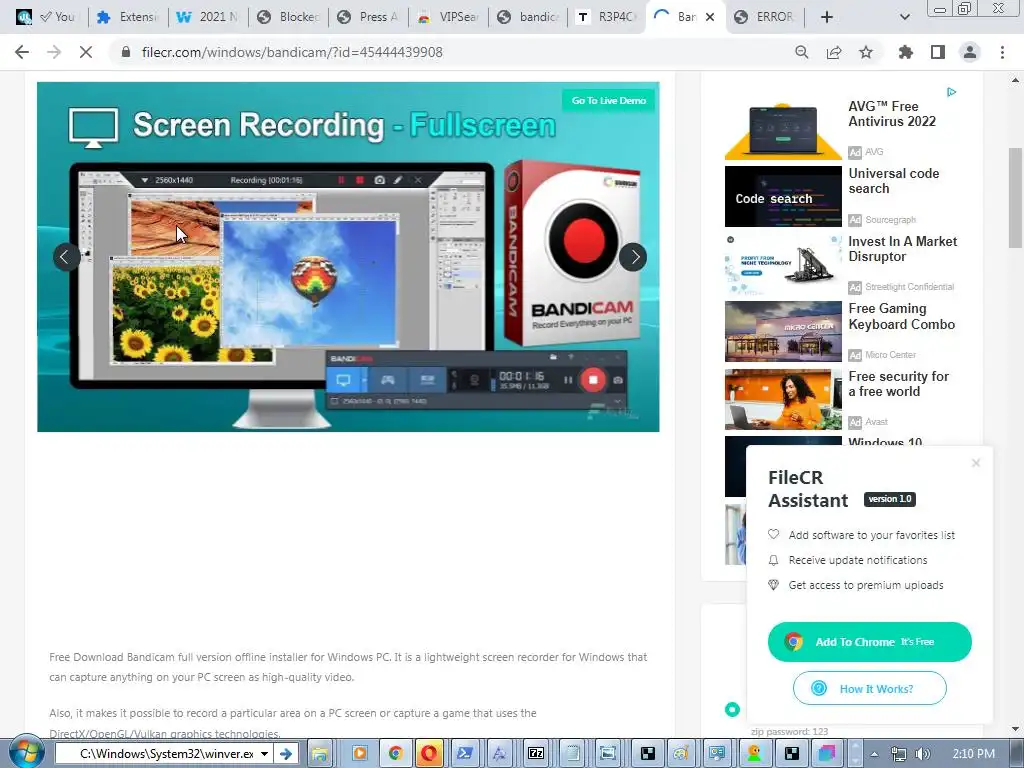Click the How It Works? button
This screenshot has width=1024, height=768.
click(x=869, y=688)
